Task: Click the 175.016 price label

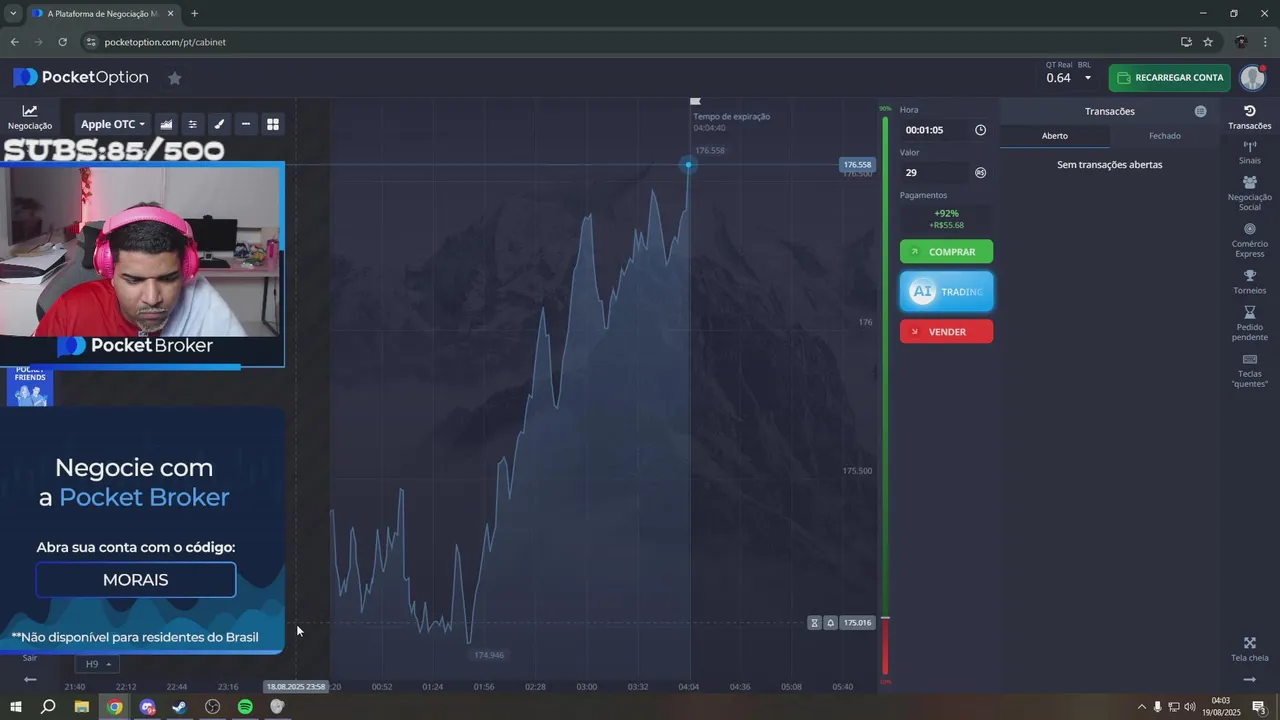Action: point(857,623)
